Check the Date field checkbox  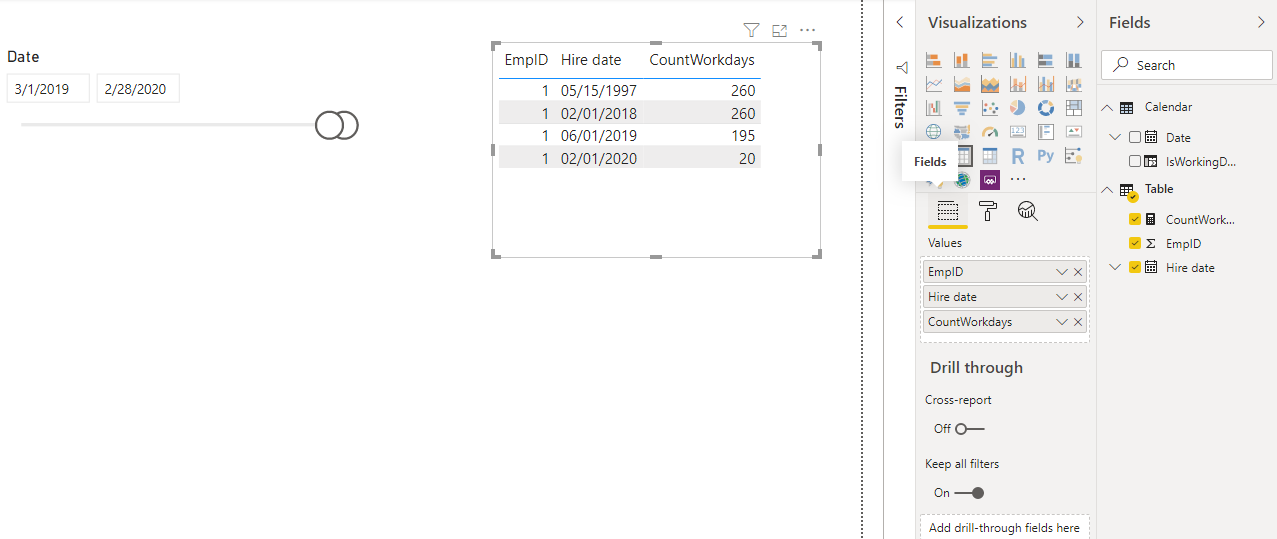click(x=1135, y=137)
